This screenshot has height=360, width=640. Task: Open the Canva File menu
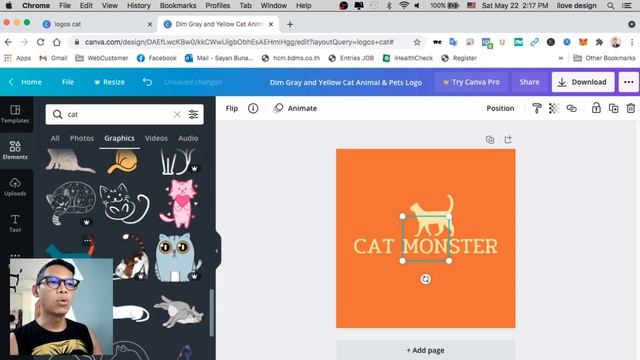click(x=68, y=82)
